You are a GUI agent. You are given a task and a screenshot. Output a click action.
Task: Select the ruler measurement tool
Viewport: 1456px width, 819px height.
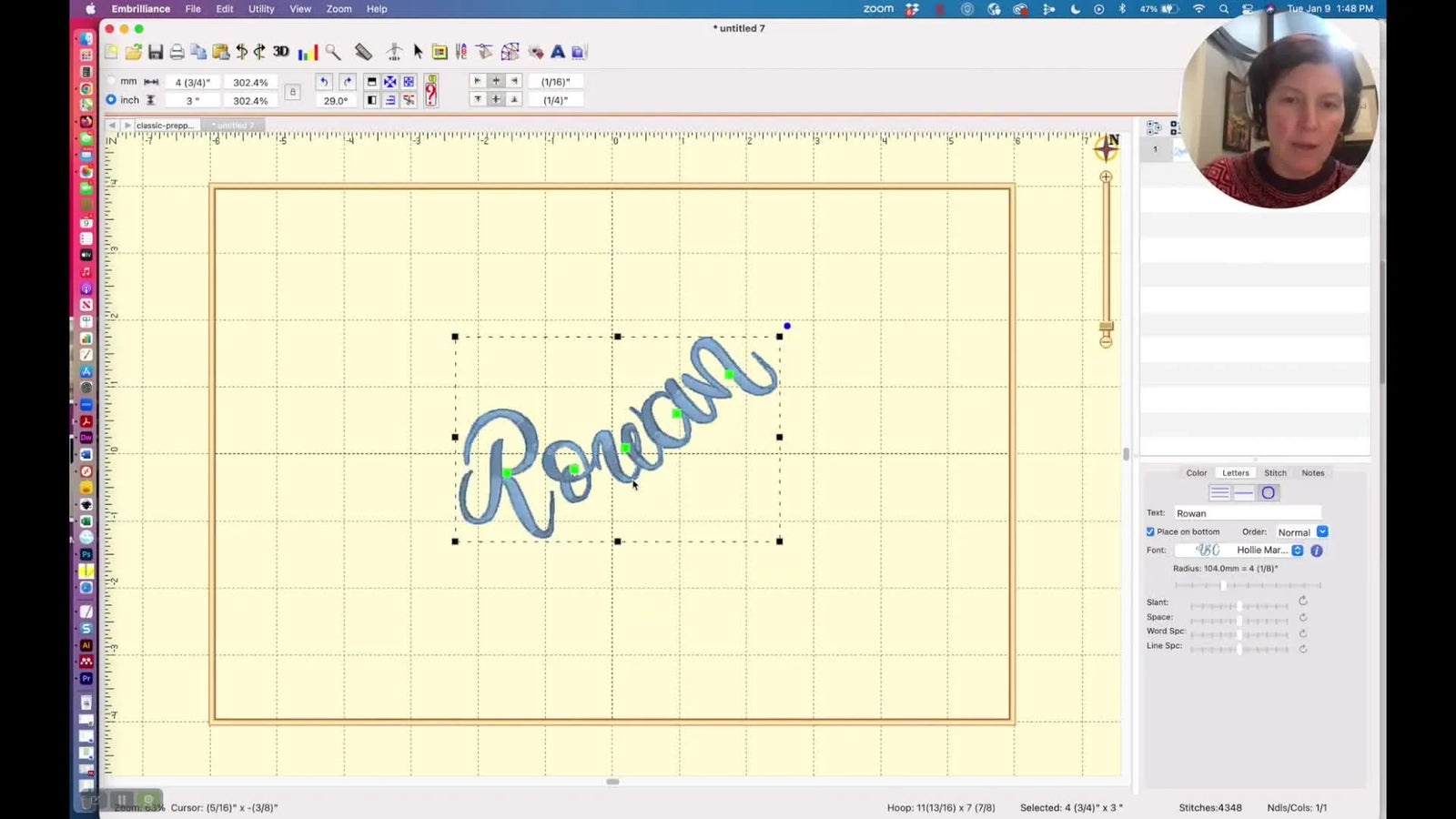click(363, 52)
